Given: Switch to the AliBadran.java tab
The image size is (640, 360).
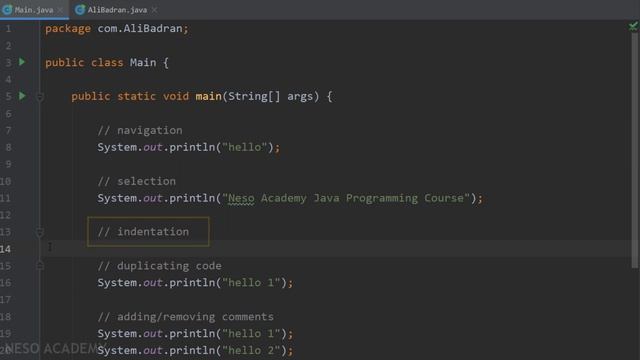Looking at the screenshot, I should 117,10.
